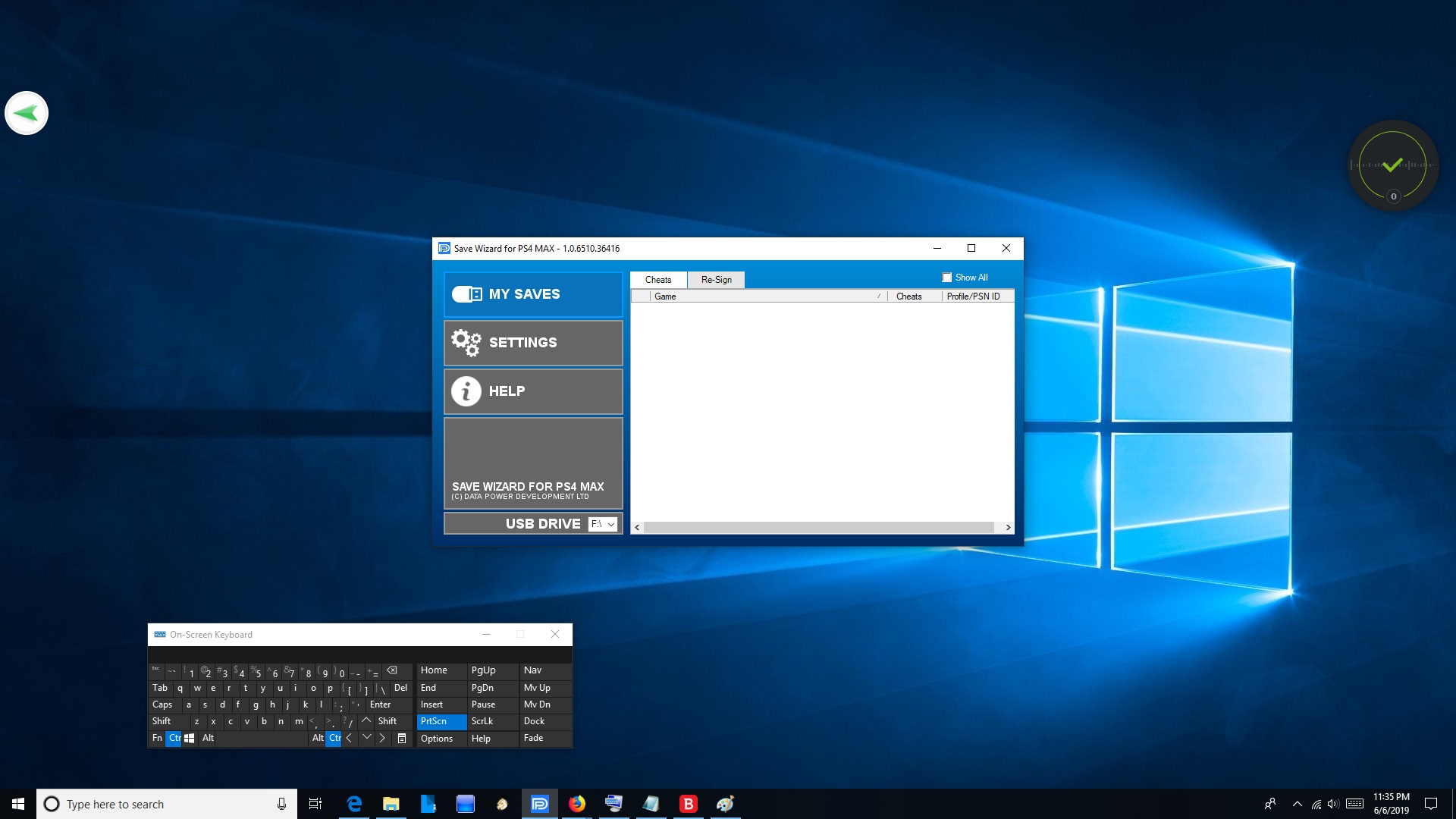The width and height of the screenshot is (1456, 819).
Task: Click the Enter key on On-Screen Keyboard
Action: click(388, 704)
